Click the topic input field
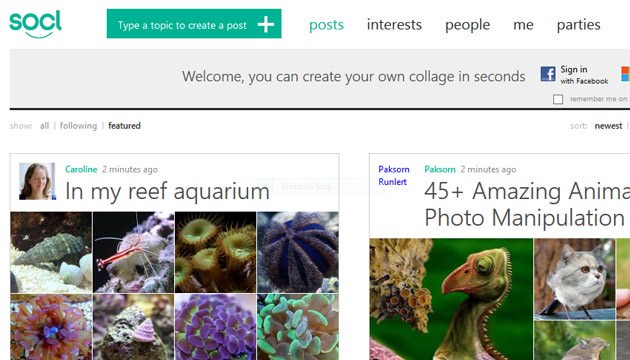The width and height of the screenshot is (630, 360). pos(182,25)
